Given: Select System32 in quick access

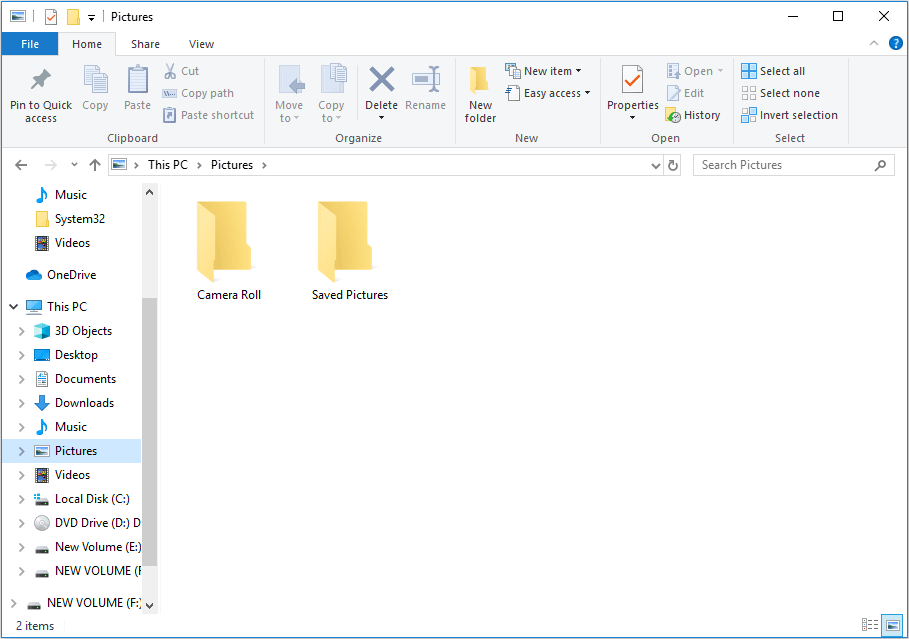Looking at the screenshot, I should [79, 219].
